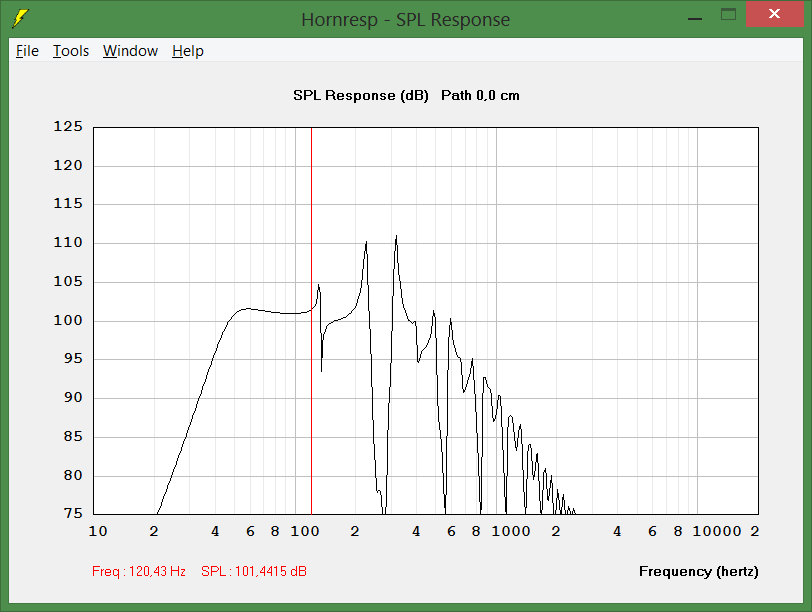Minimize the Hornresp SPL Response window
The width and height of the screenshot is (812, 612).
[695, 18]
